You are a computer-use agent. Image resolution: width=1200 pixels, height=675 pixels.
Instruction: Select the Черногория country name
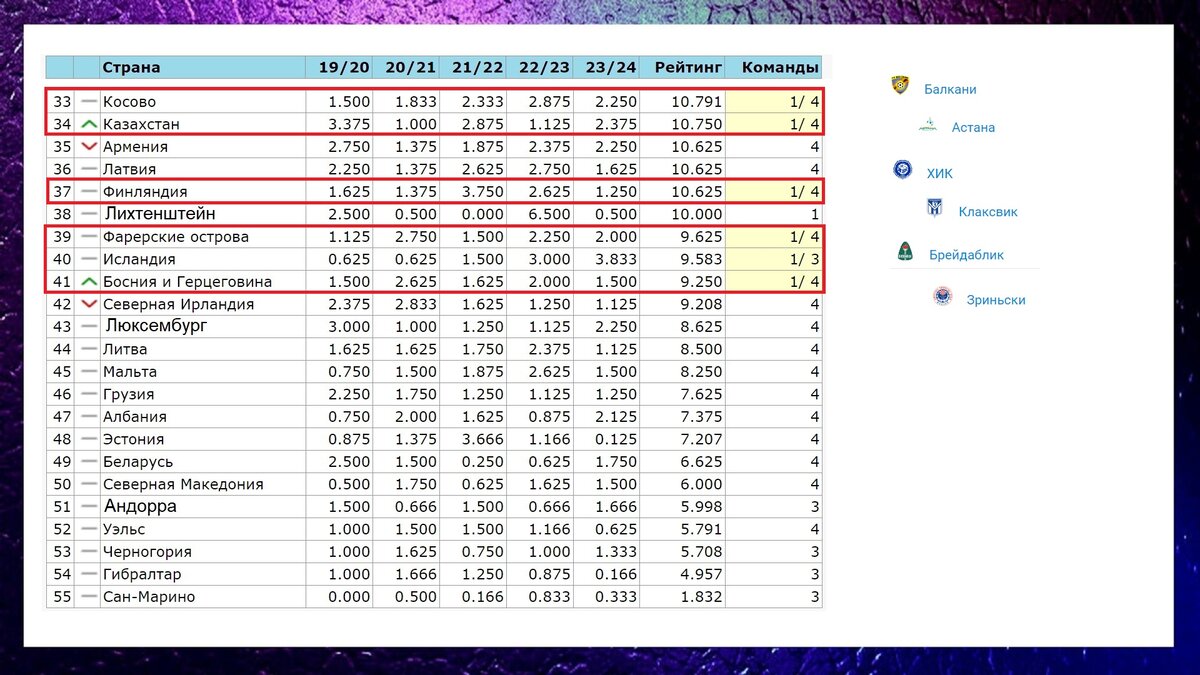[x=147, y=551]
